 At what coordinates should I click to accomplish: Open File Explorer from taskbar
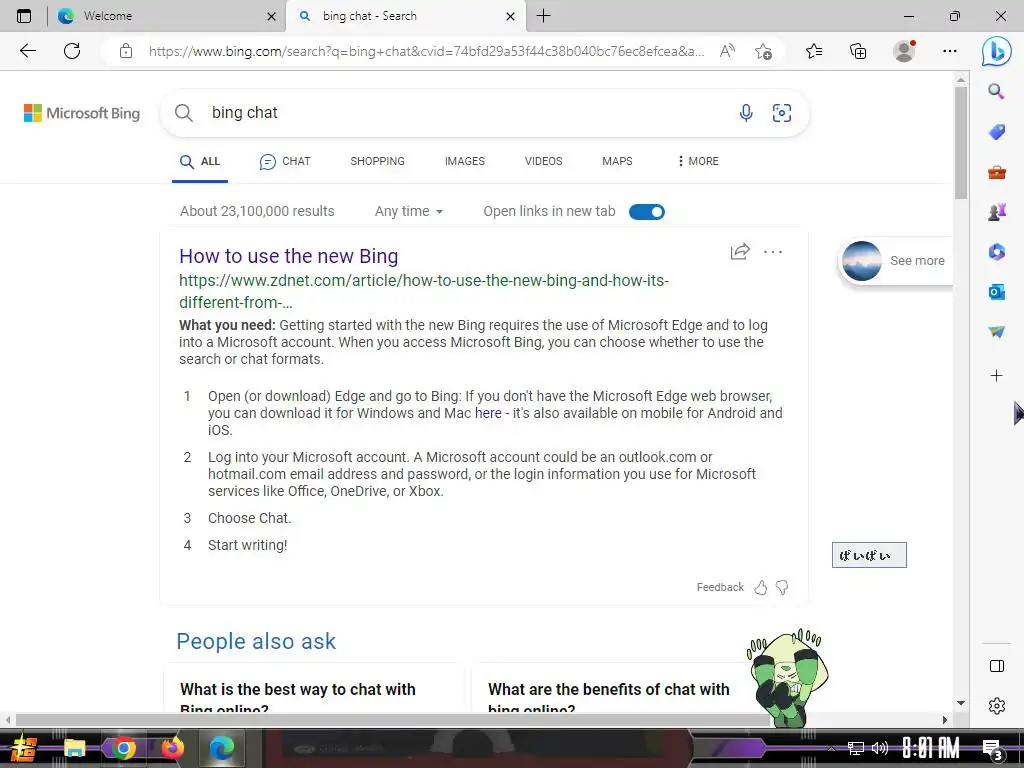click(x=74, y=748)
